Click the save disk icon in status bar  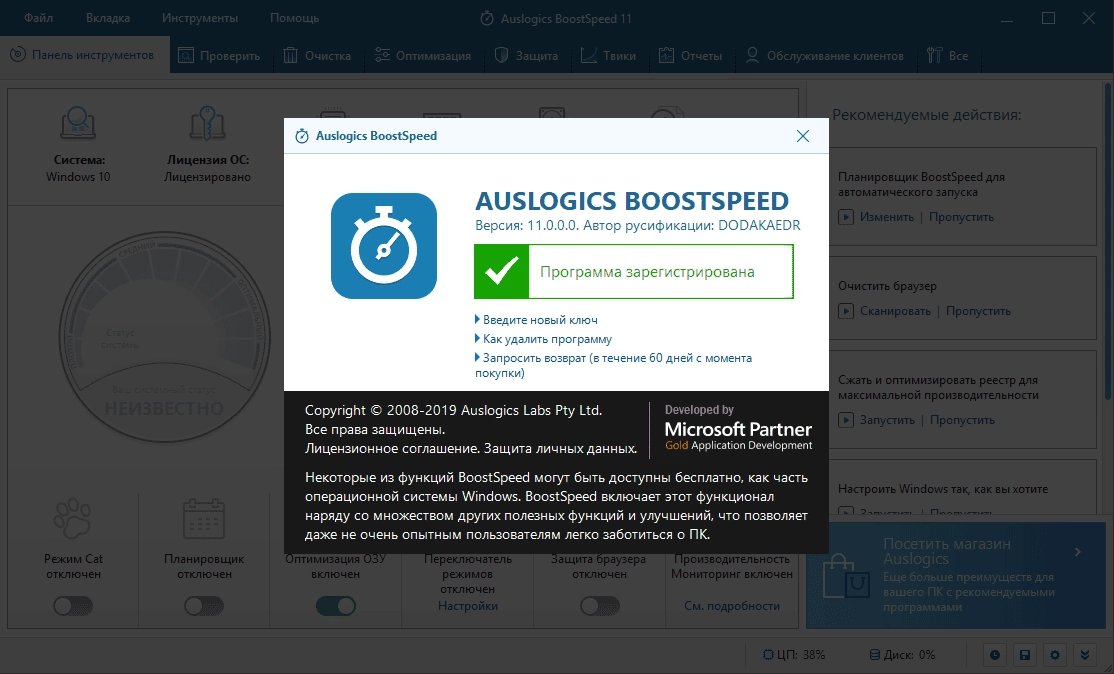coord(1024,655)
